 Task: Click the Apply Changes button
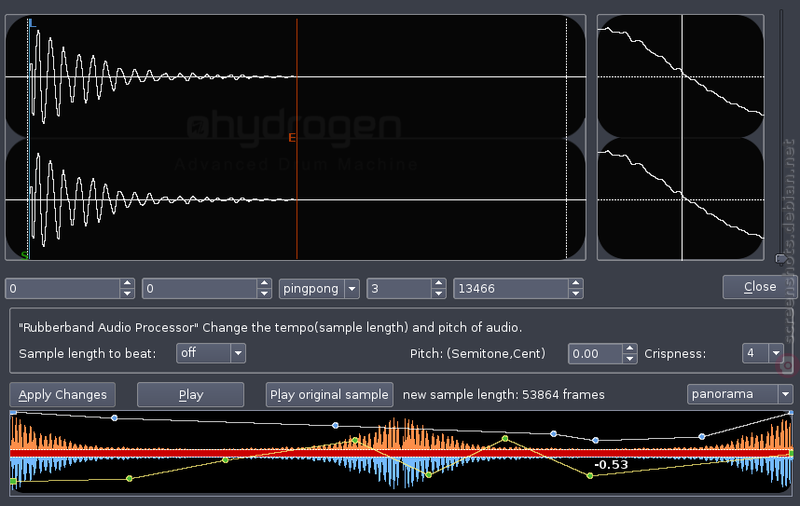[x=62, y=395]
